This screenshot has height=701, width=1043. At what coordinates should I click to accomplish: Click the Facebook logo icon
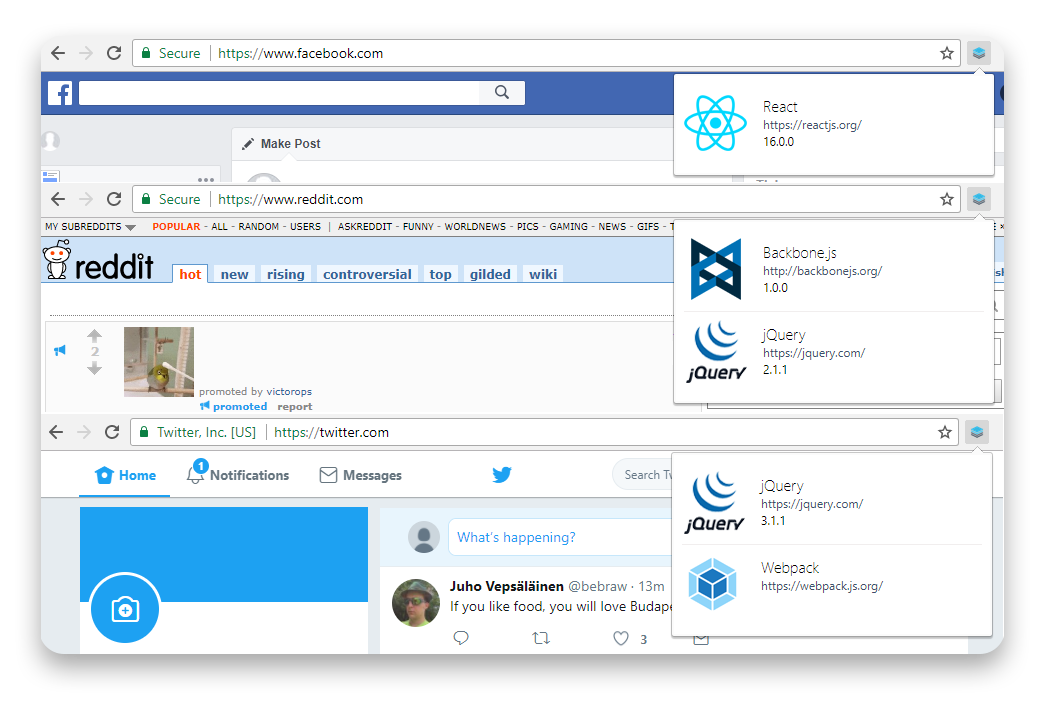click(60, 93)
